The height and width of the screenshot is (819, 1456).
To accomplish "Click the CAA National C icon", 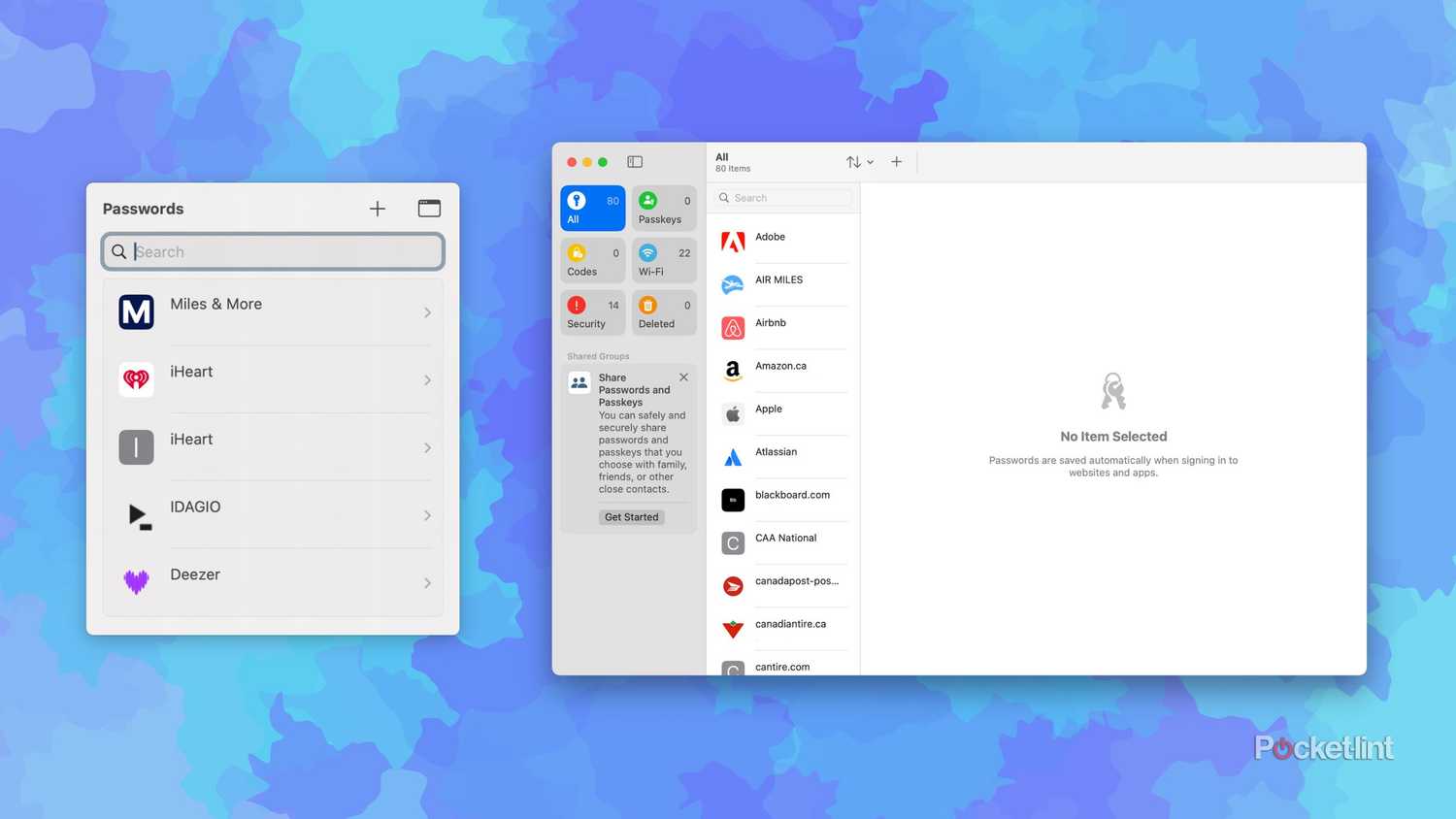I will (733, 542).
